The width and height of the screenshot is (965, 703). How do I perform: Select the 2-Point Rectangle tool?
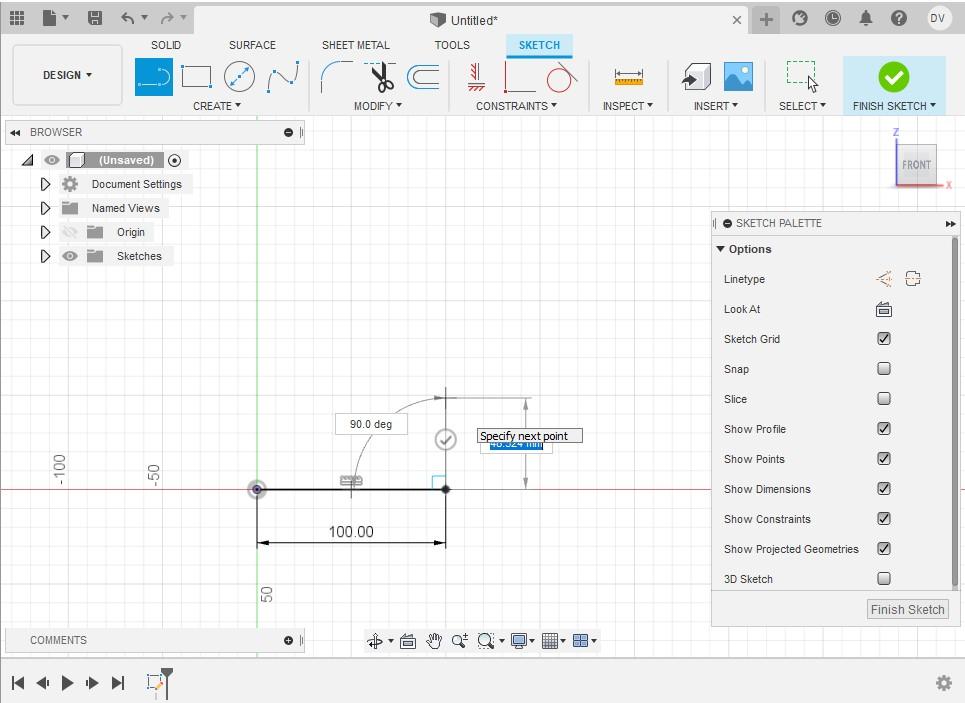(196, 77)
